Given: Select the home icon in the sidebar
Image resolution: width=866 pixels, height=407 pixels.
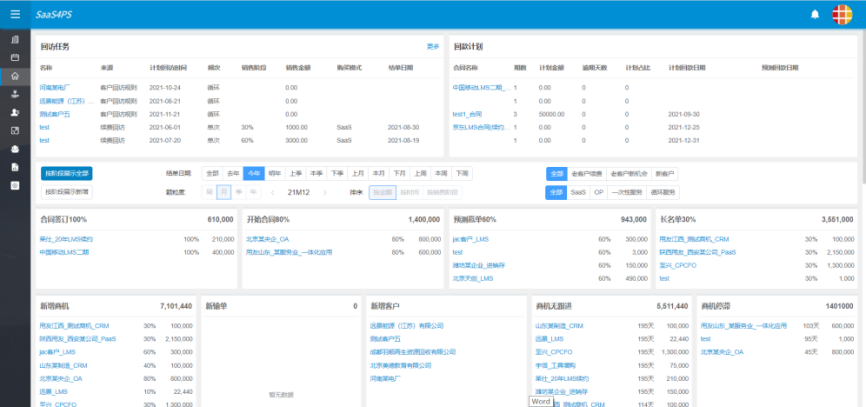Looking at the screenshot, I should click(x=15, y=76).
